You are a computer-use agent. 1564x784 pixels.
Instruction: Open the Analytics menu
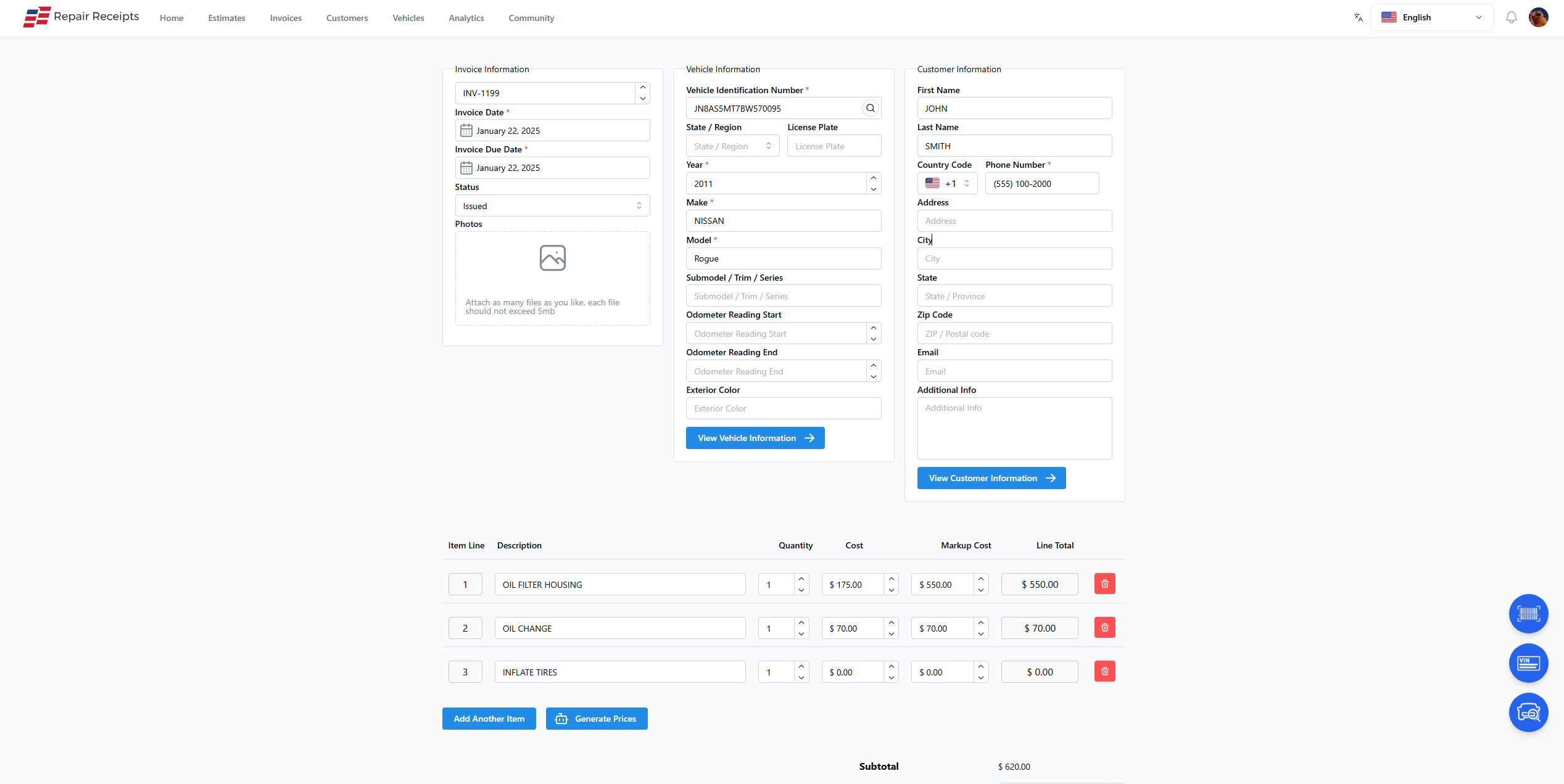[x=466, y=18]
